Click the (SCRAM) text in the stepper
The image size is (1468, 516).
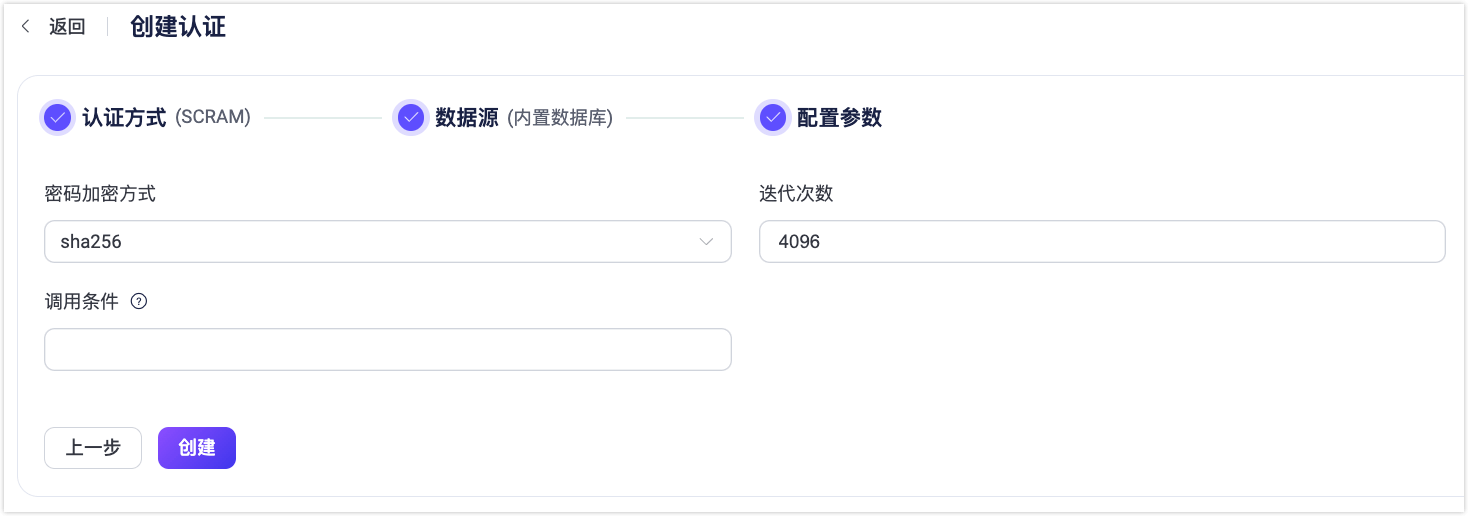(x=213, y=118)
